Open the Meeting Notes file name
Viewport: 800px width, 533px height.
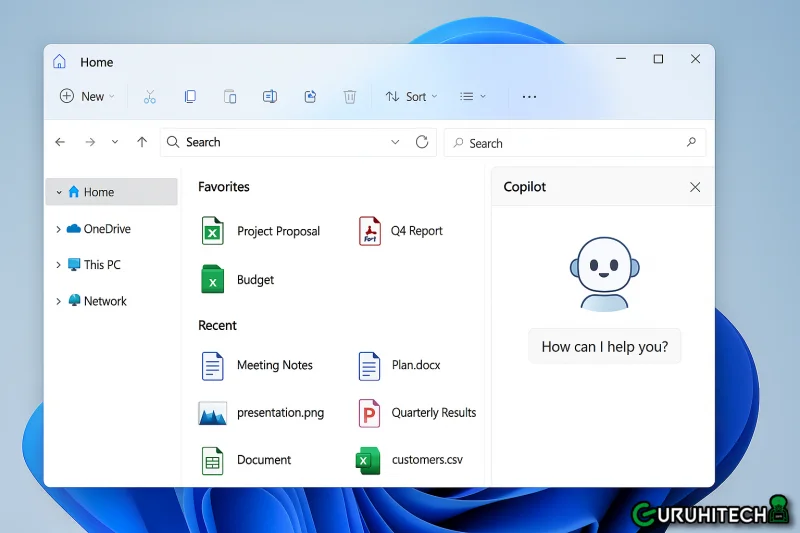pyautogui.click(x=274, y=365)
